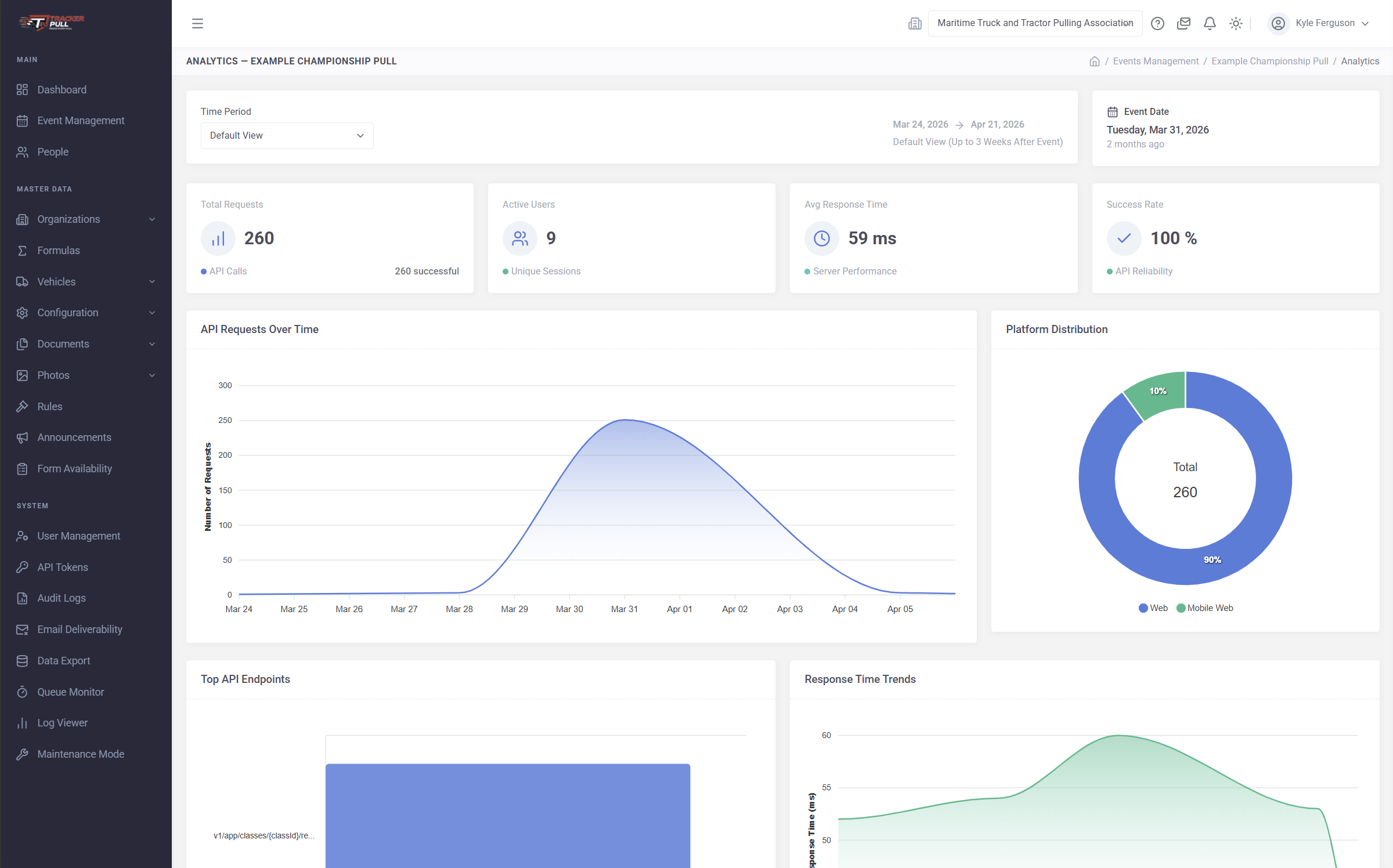Follow Example Championship Pull breadcrumb link
The height and width of the screenshot is (868, 1393).
[1269, 61]
